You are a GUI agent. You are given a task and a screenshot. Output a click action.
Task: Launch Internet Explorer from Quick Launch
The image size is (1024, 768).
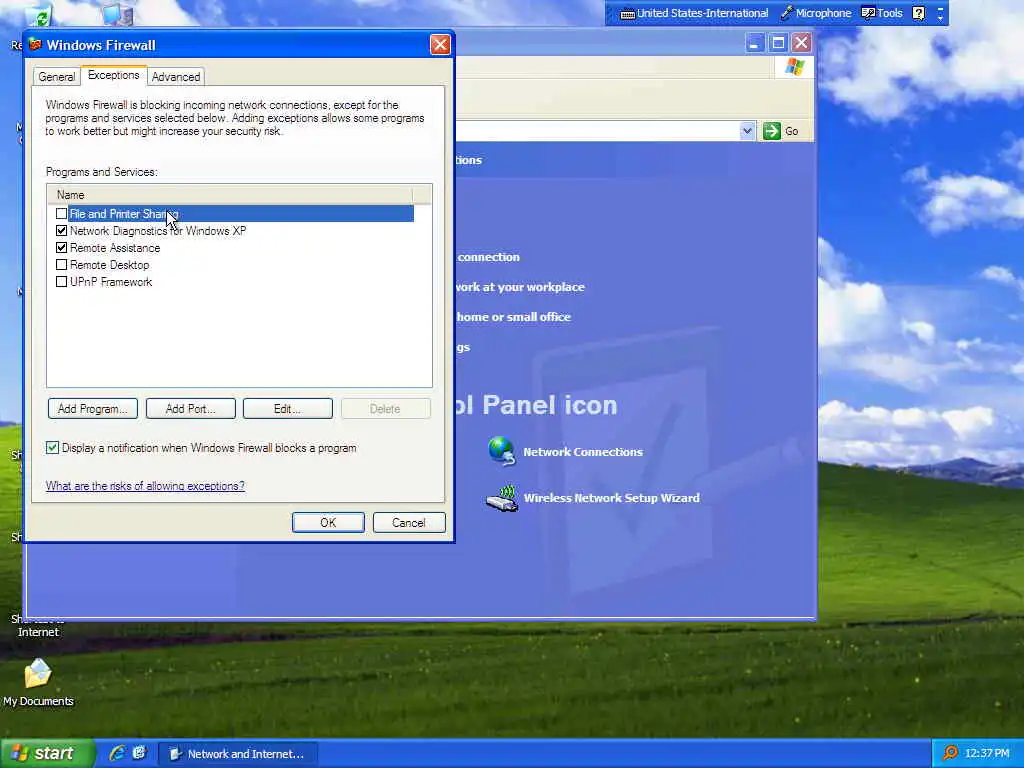(x=117, y=753)
